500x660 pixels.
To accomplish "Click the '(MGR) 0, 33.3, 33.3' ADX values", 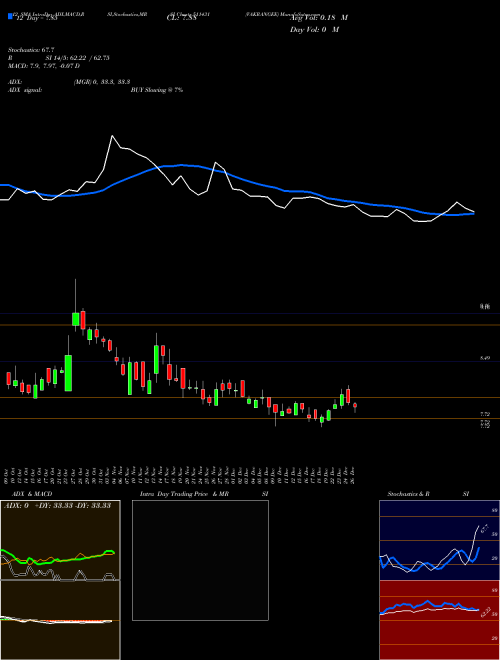I will pyautogui.click(x=101, y=82).
